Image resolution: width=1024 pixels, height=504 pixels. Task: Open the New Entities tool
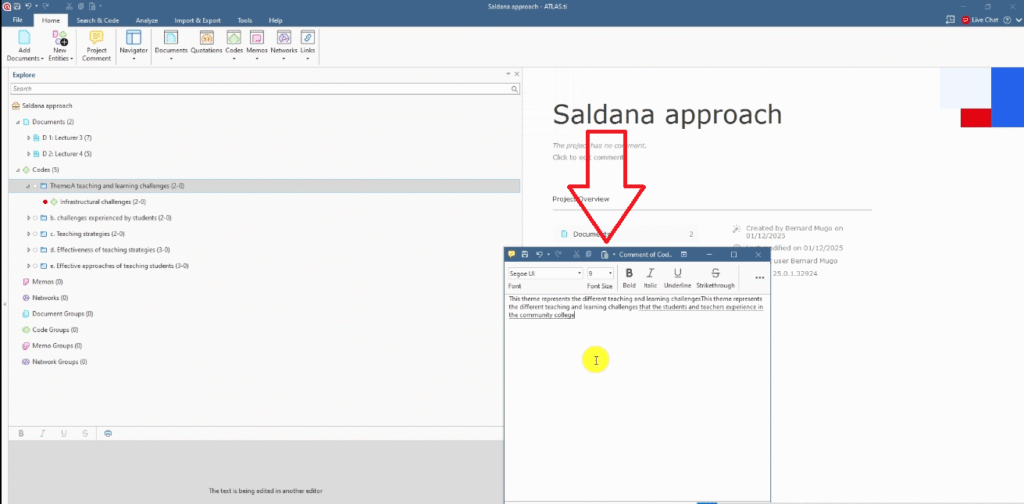pos(58,40)
